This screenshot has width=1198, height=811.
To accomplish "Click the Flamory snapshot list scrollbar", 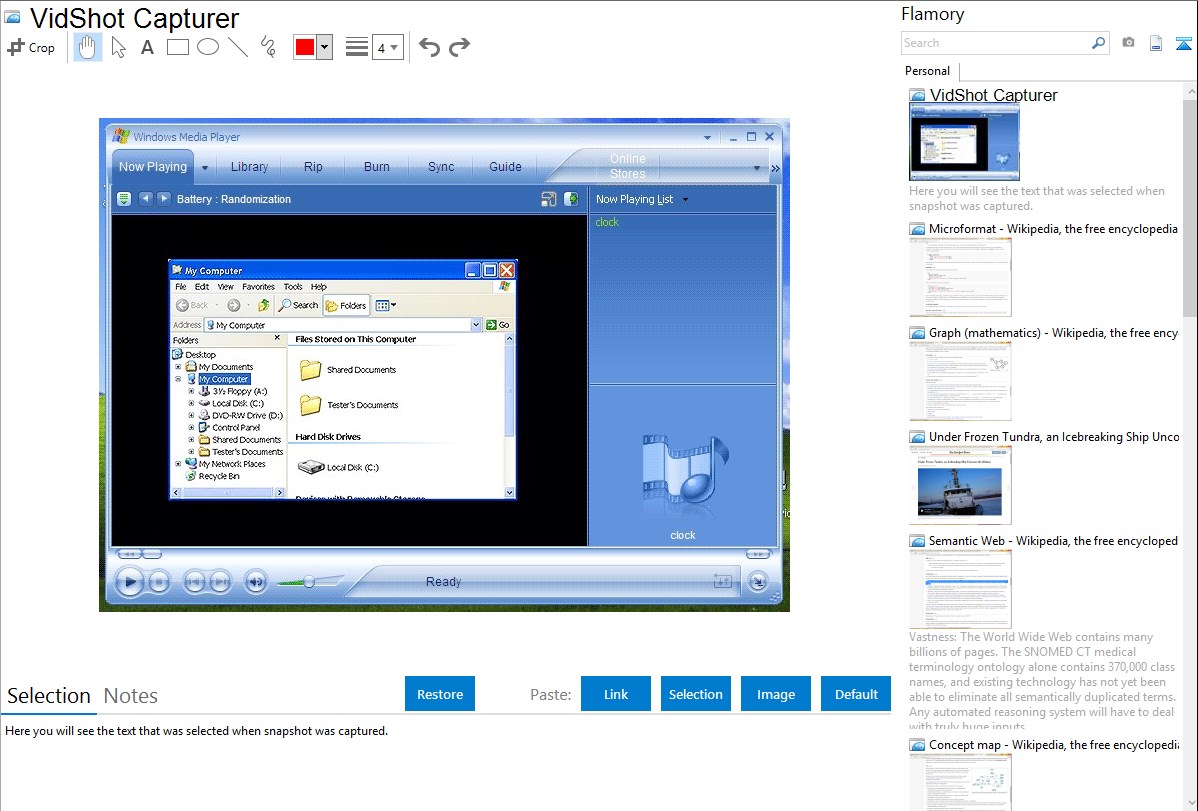I will coord(1190,206).
